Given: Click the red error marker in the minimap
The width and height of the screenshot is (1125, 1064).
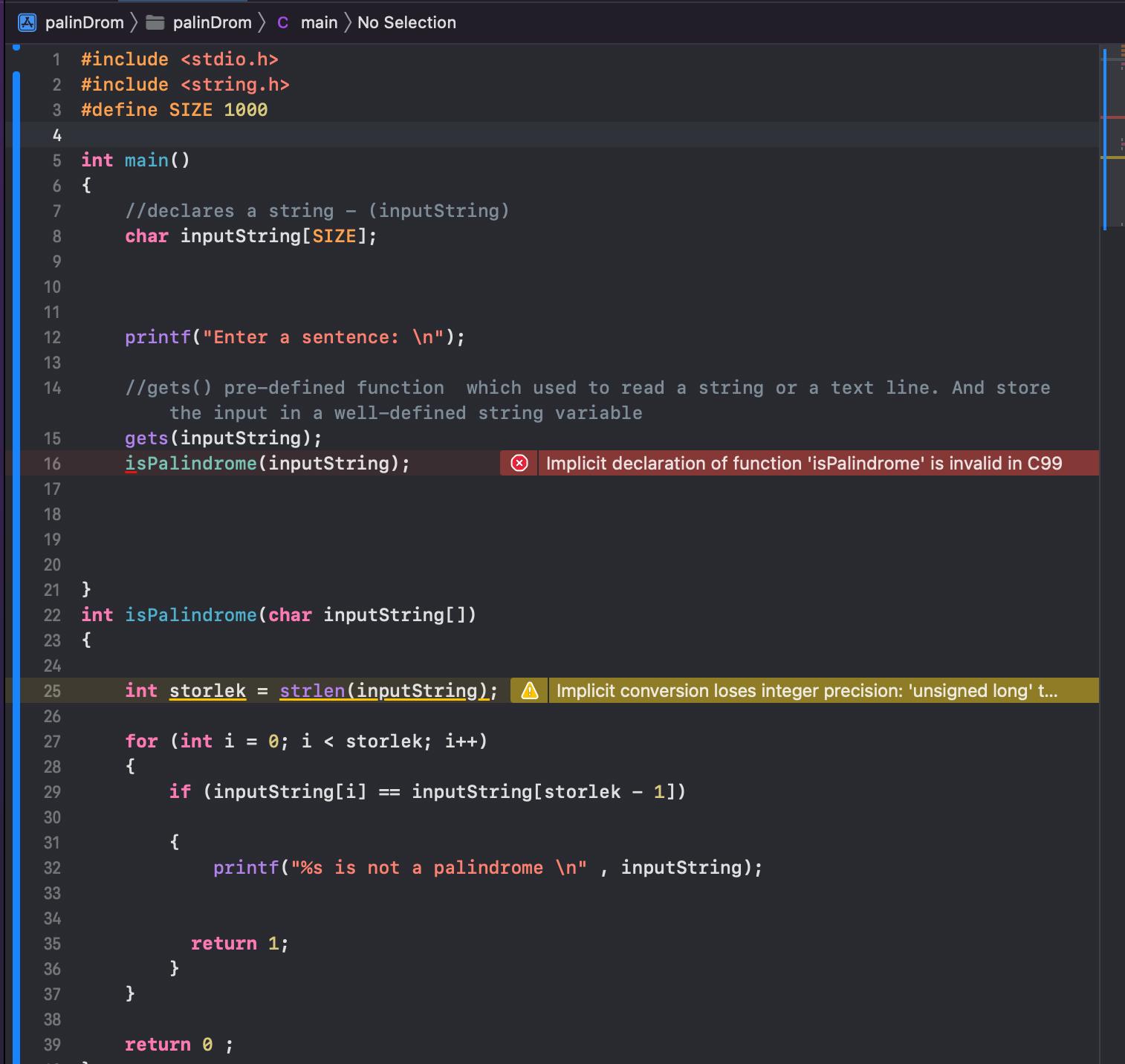Looking at the screenshot, I should (x=1112, y=117).
